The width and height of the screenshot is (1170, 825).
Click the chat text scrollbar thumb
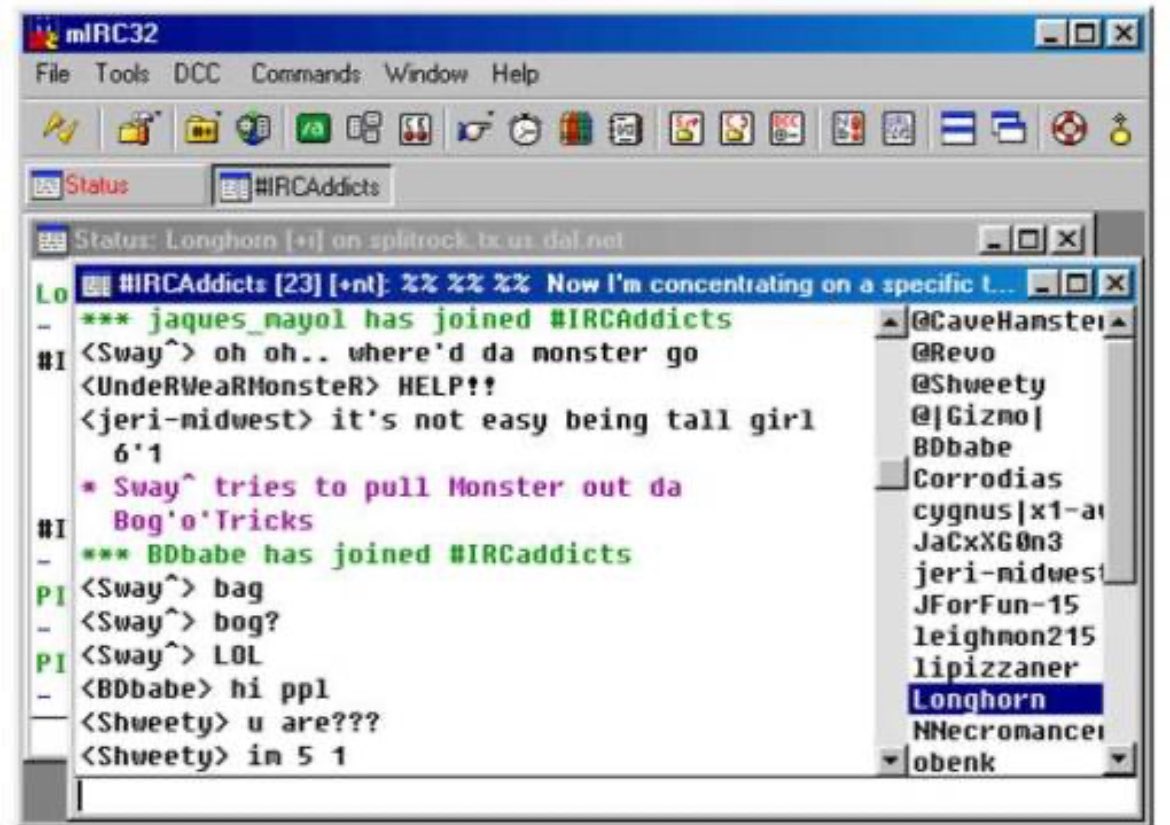point(890,474)
